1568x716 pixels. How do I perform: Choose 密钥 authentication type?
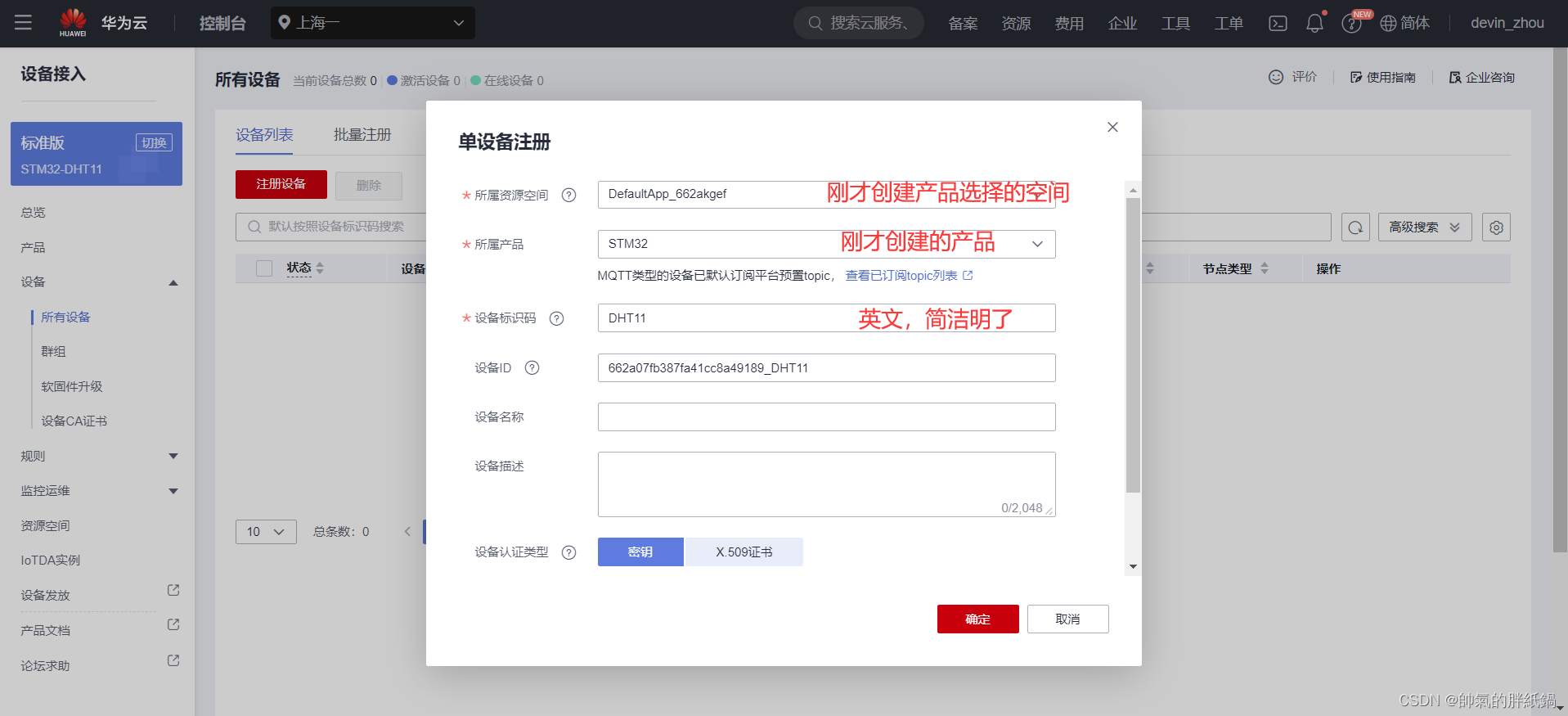click(x=640, y=552)
